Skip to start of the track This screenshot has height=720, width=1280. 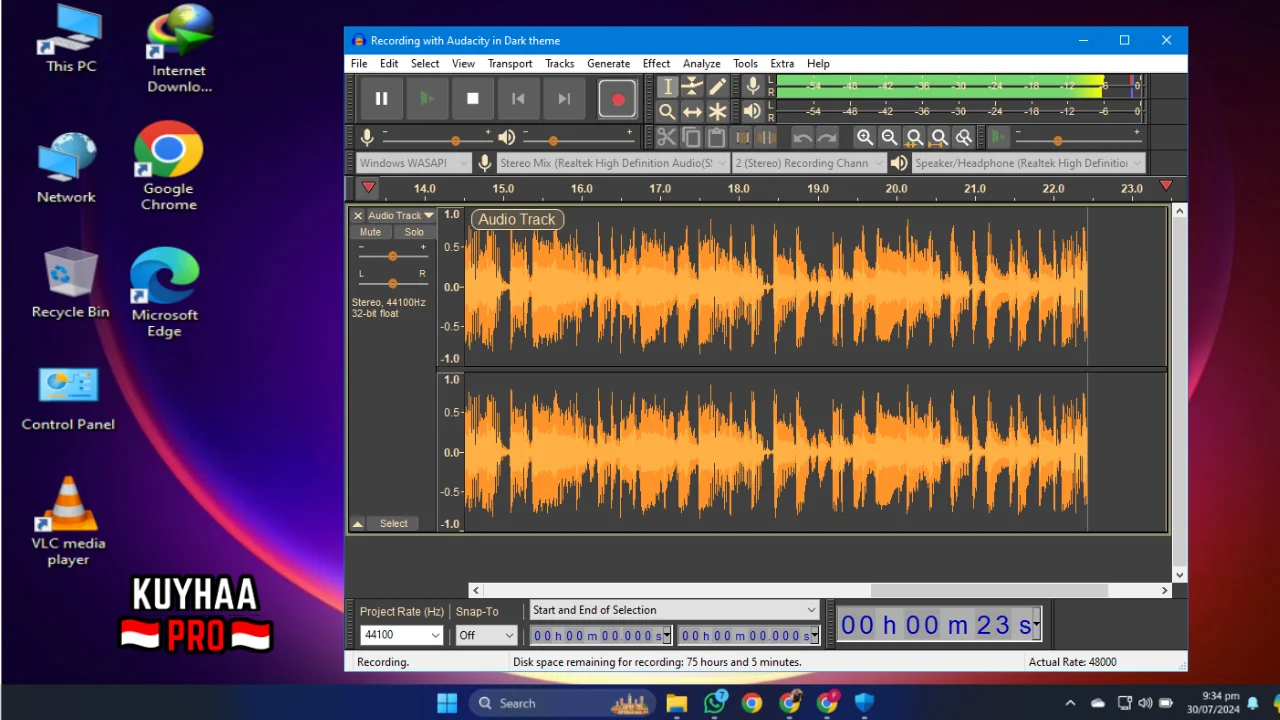tap(518, 99)
